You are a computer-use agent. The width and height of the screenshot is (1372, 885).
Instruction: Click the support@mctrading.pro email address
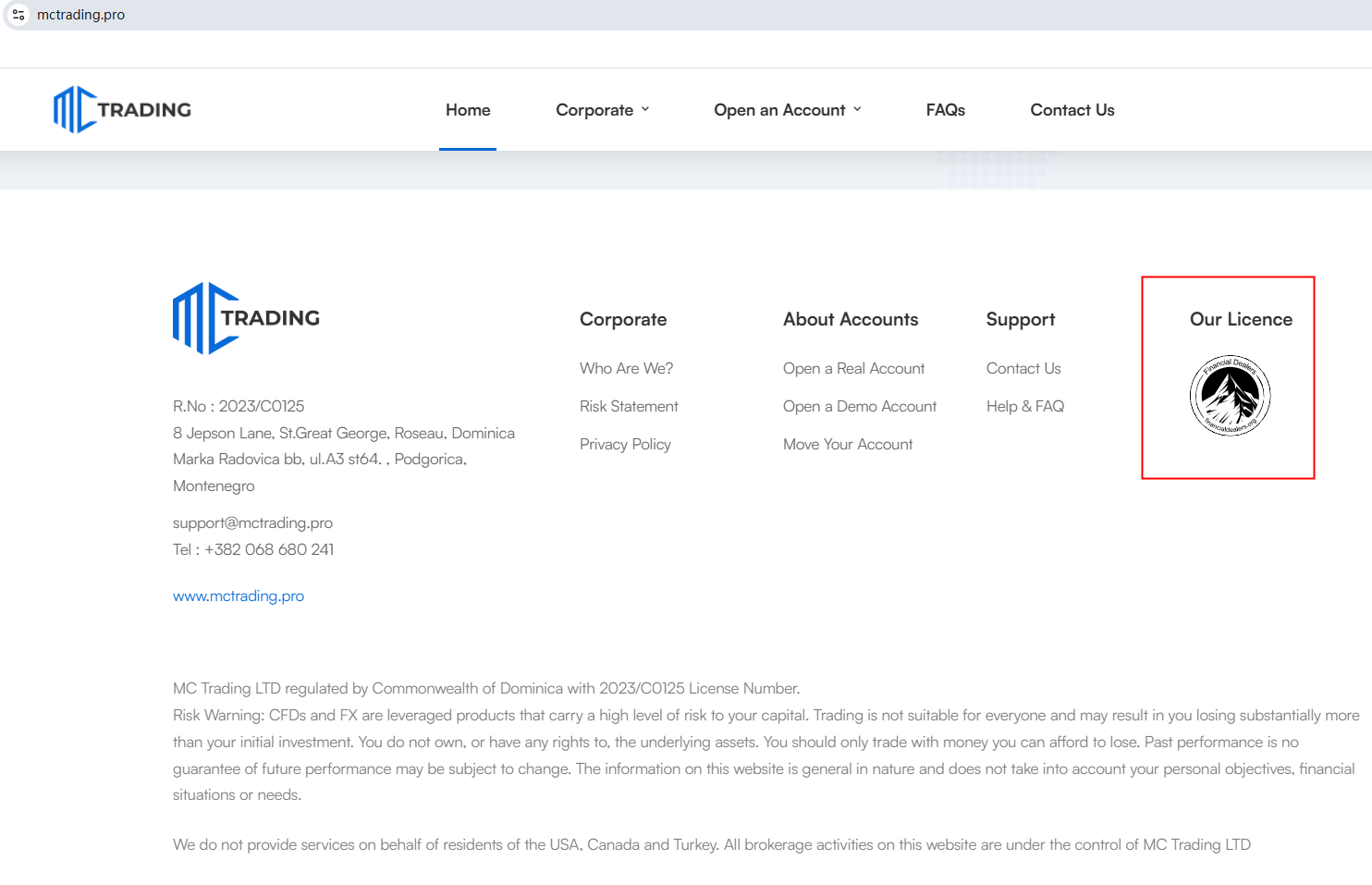click(x=252, y=522)
